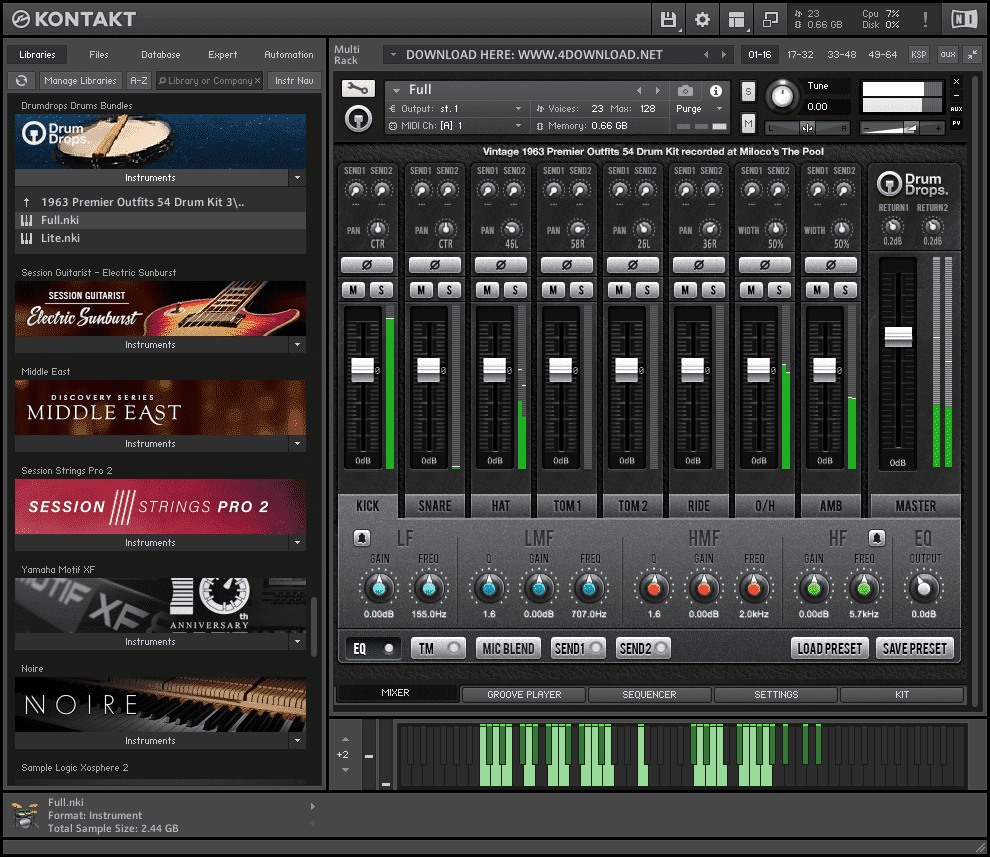The image size is (990, 857).
Task: Open the Purge dropdown
Action: pyautogui.click(x=719, y=109)
